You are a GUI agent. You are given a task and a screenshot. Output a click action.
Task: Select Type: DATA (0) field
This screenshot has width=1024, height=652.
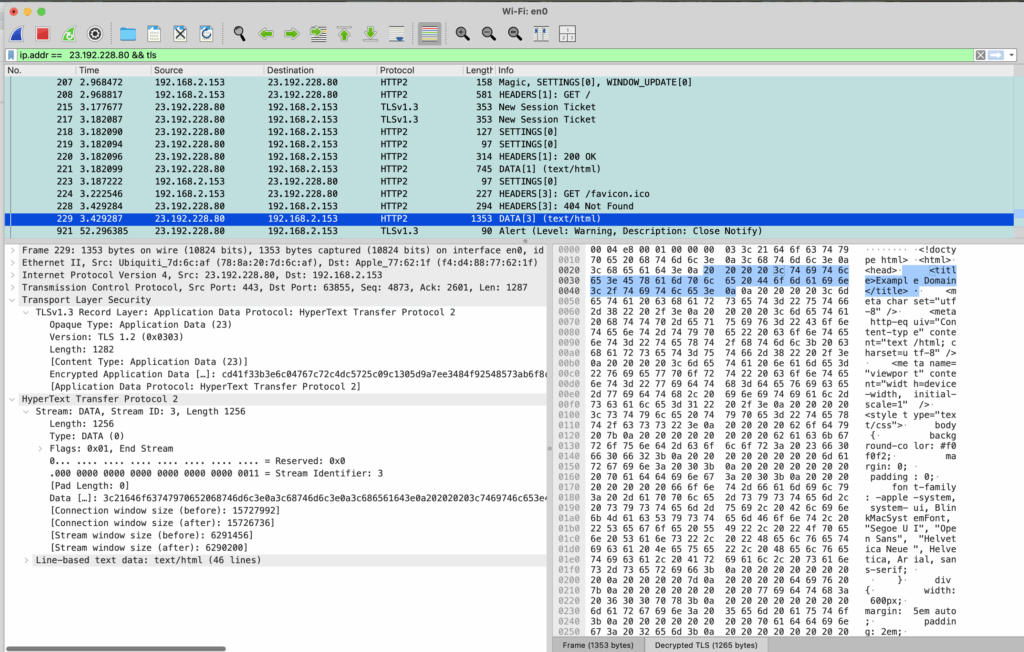tap(88, 436)
